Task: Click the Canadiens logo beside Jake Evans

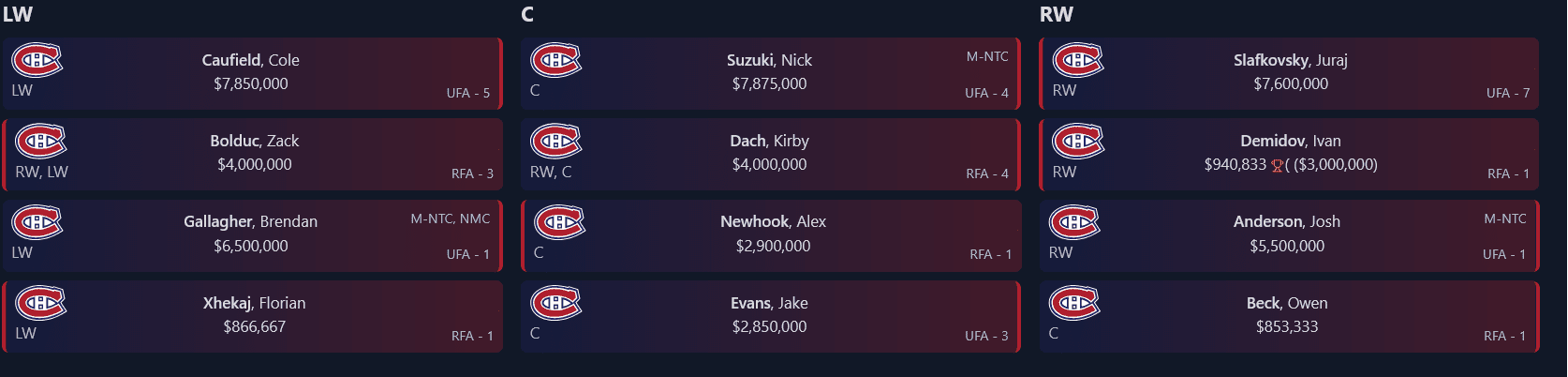Action: 555,303
